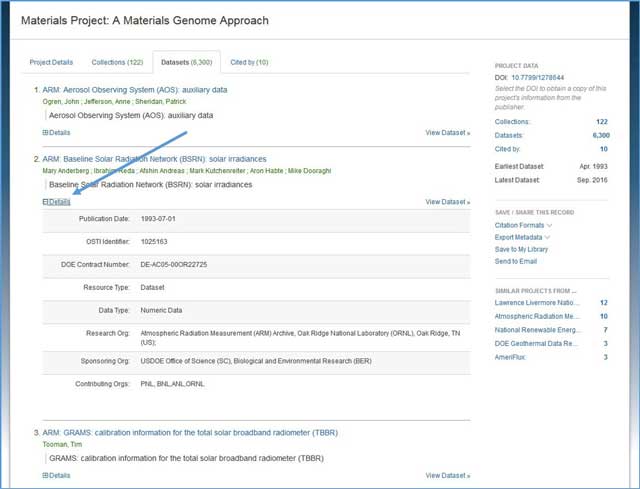
Task: Open similar project Lawrence Livermore Natio...
Action: pos(535,303)
